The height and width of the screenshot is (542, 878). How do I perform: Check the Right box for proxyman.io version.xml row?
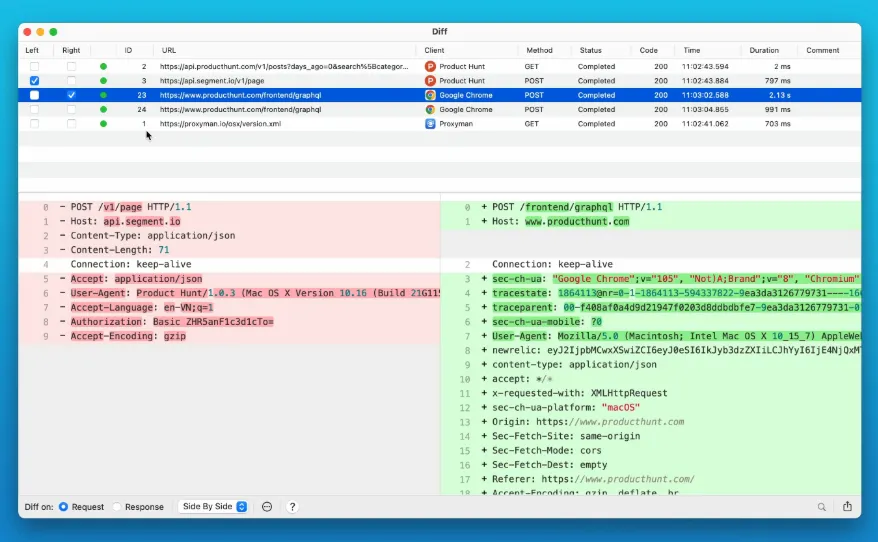[x=71, y=124]
